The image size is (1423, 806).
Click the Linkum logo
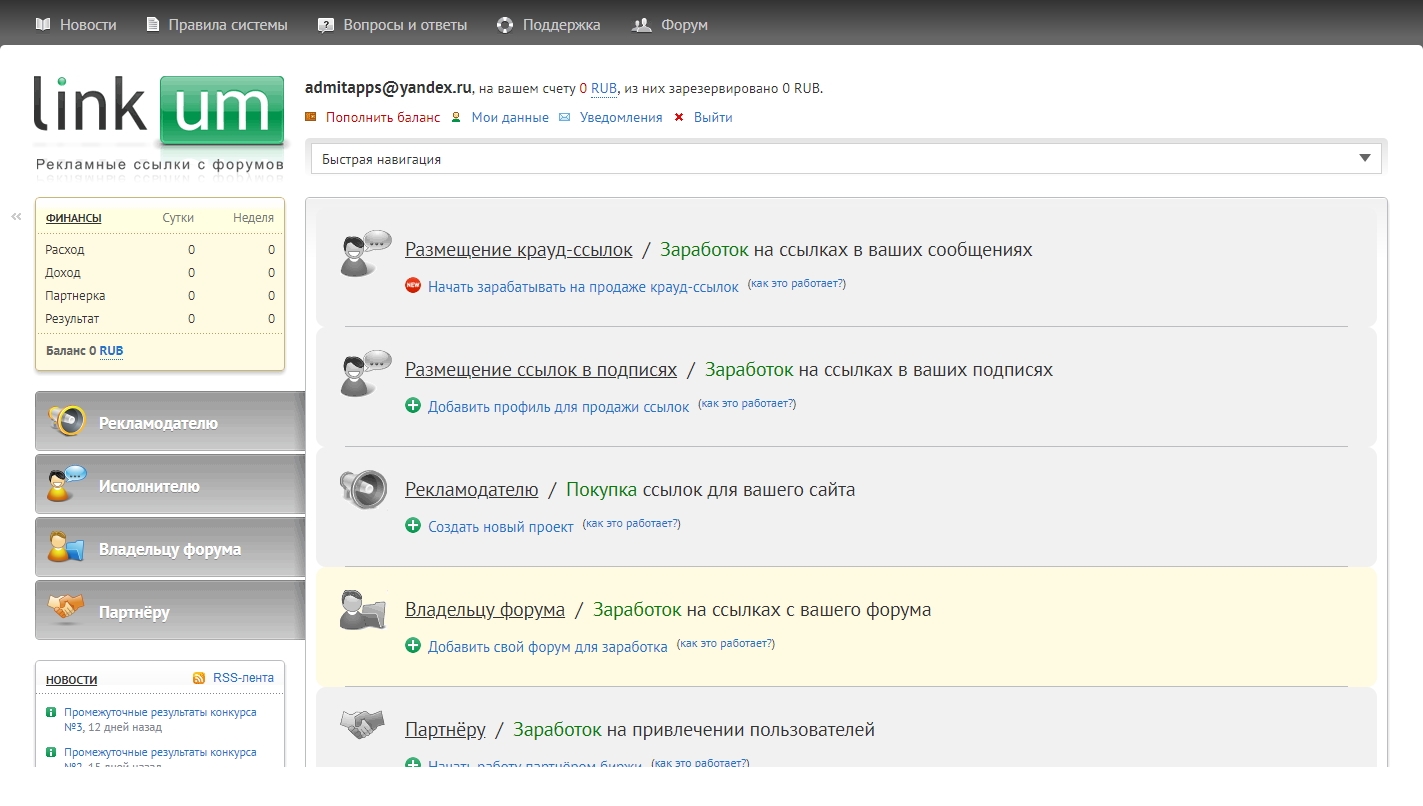point(160,110)
